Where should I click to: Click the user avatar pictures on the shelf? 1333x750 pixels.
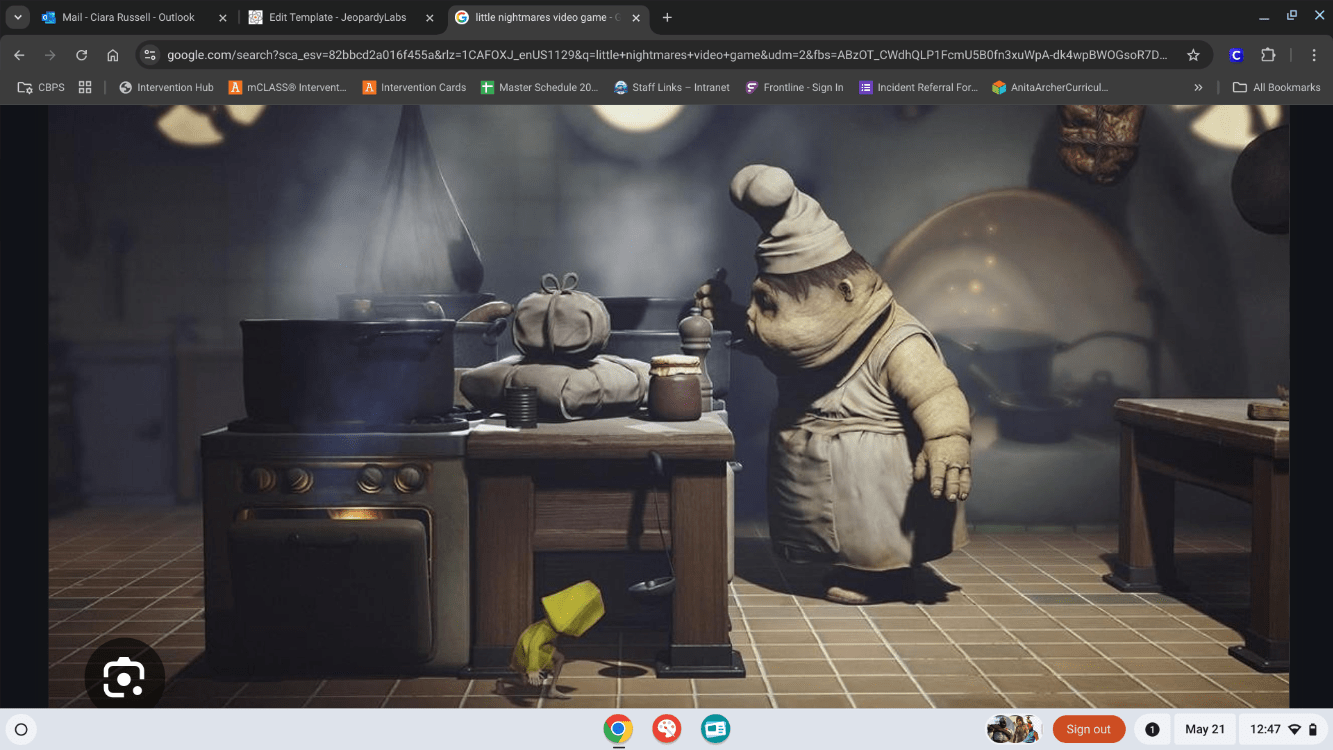click(x=1014, y=729)
